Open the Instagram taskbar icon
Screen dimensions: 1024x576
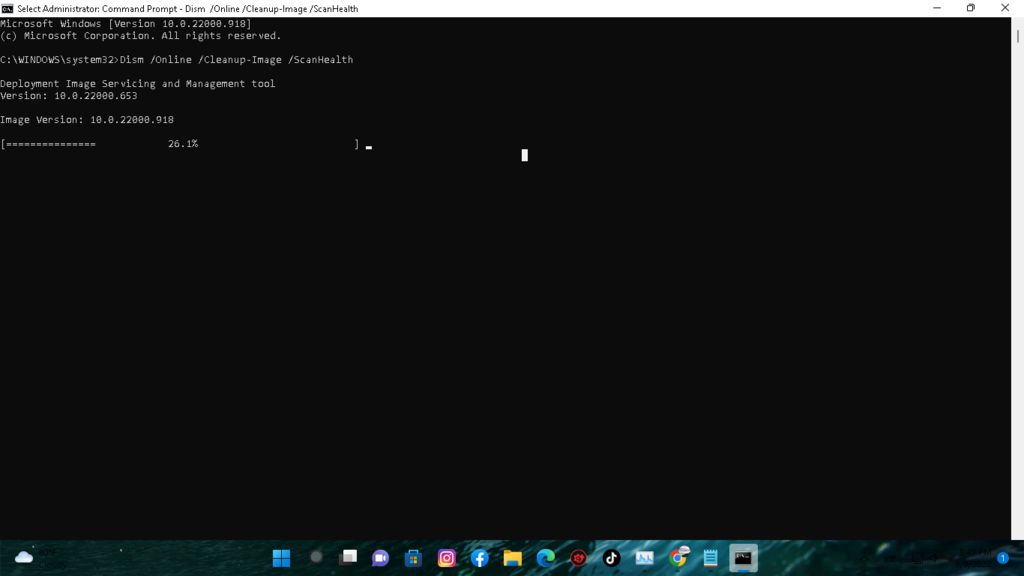(447, 558)
